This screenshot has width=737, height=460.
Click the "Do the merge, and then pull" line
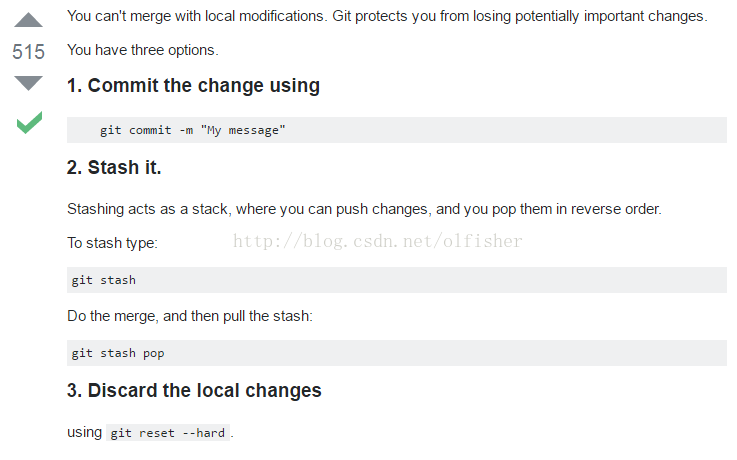pos(190,316)
